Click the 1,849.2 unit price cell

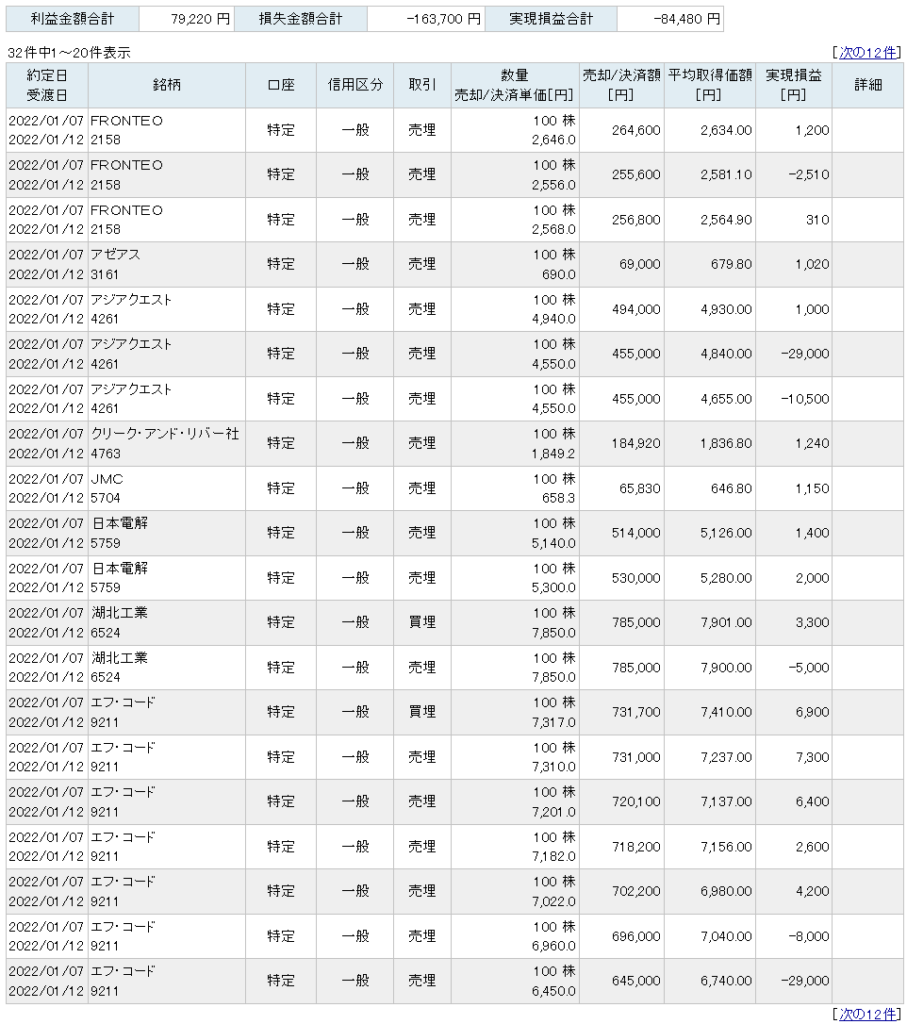[x=553, y=453]
